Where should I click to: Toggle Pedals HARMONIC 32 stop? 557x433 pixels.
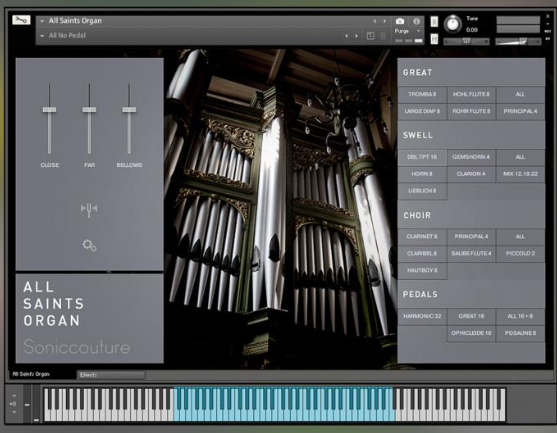(422, 316)
